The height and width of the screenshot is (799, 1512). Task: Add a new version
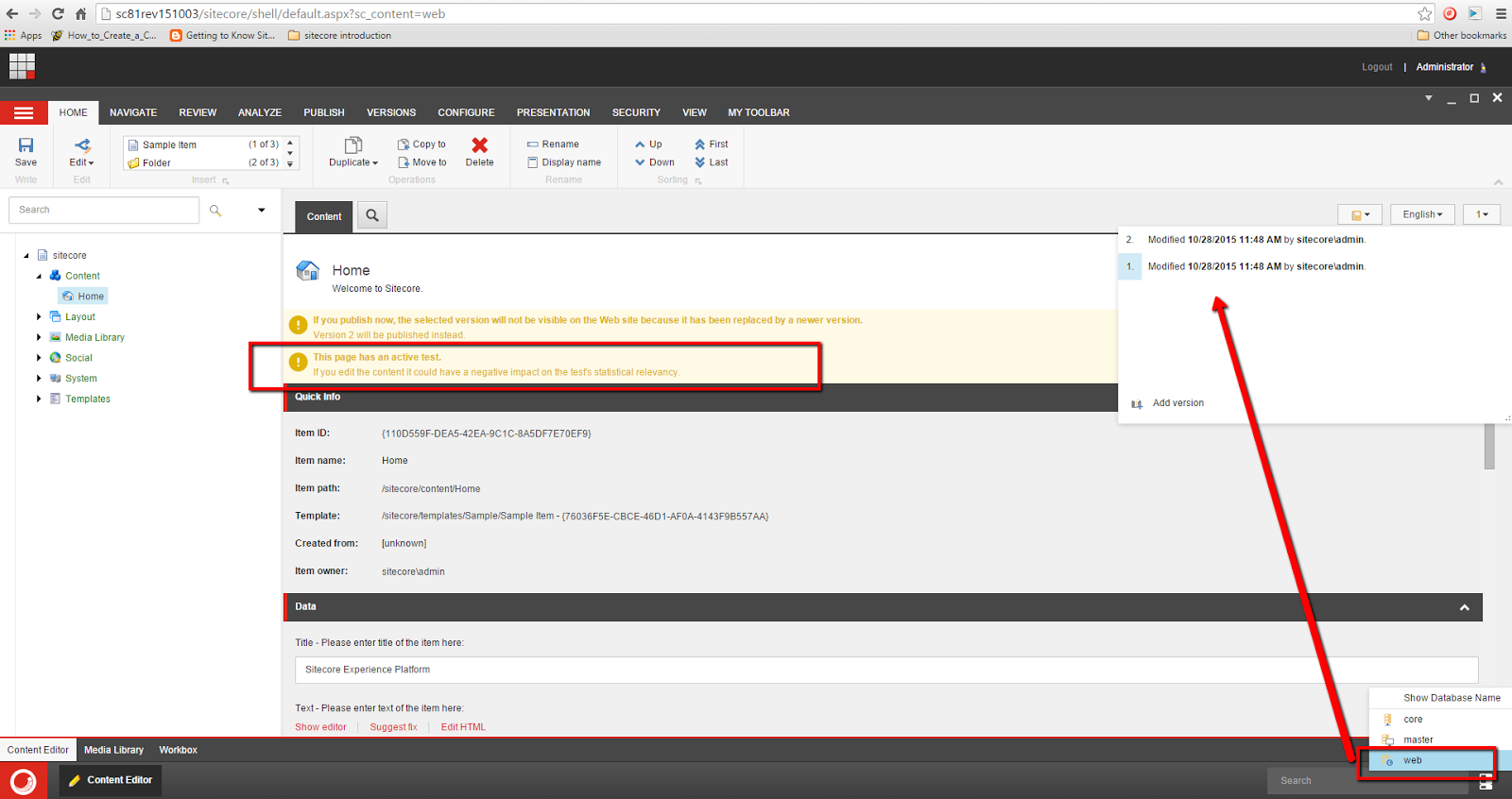point(1168,403)
